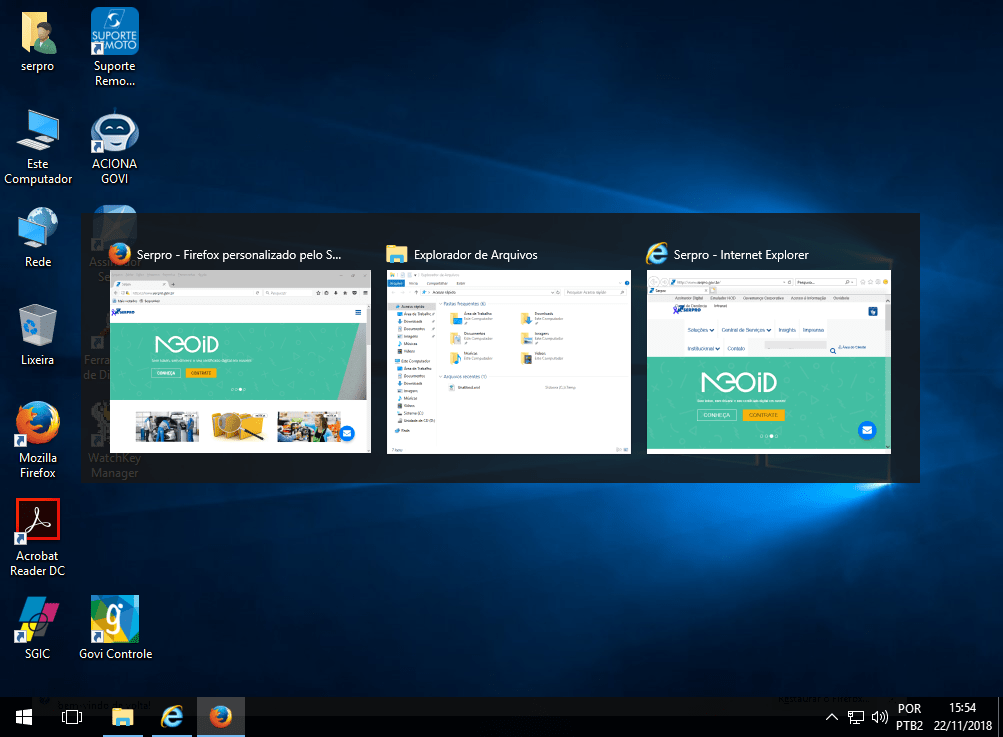Image resolution: width=1003 pixels, height=737 pixels.
Task: Launch Acrobat Reader DC from the desktop
Action: point(38,520)
